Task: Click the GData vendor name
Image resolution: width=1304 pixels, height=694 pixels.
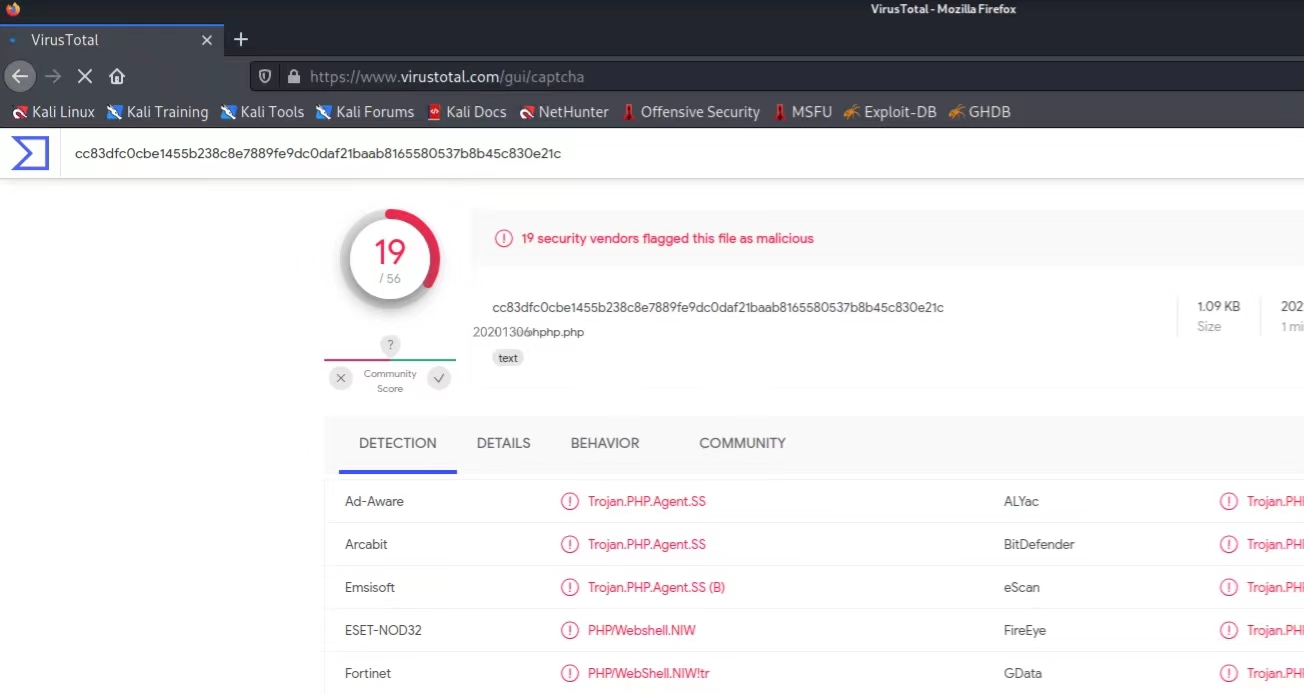Action: (x=1023, y=673)
